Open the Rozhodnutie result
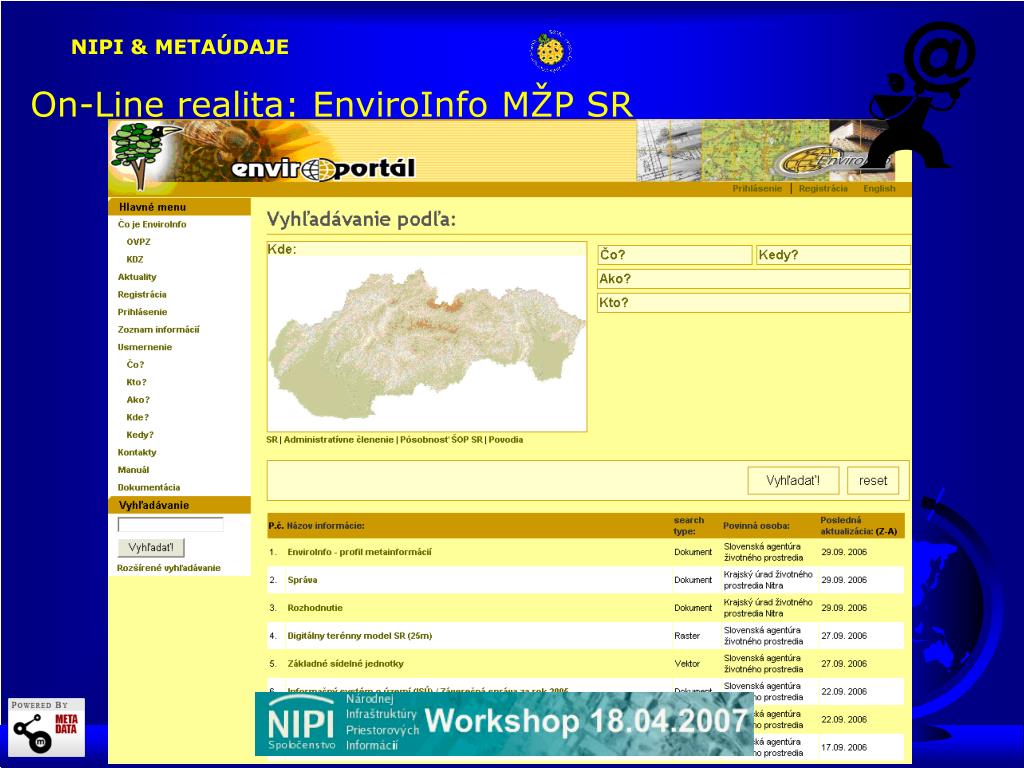1024x768 pixels. (315, 608)
